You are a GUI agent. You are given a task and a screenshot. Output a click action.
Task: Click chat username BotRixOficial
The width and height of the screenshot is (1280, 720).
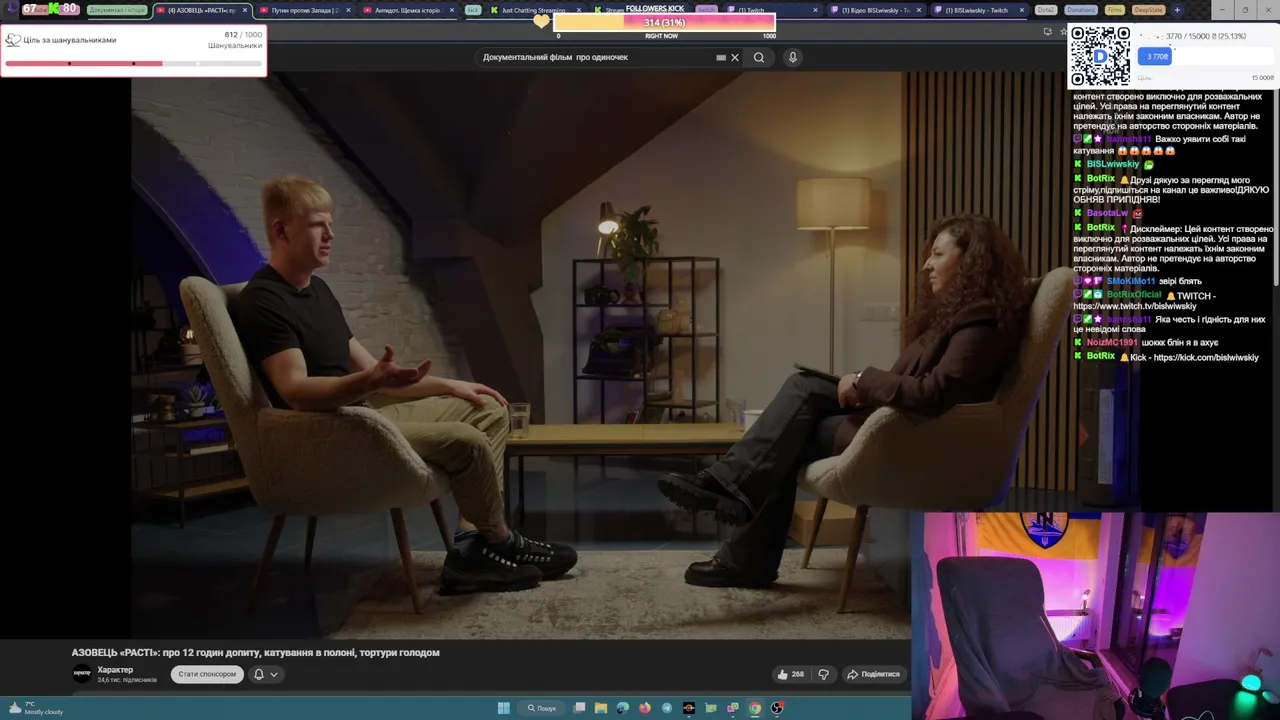1134,295
